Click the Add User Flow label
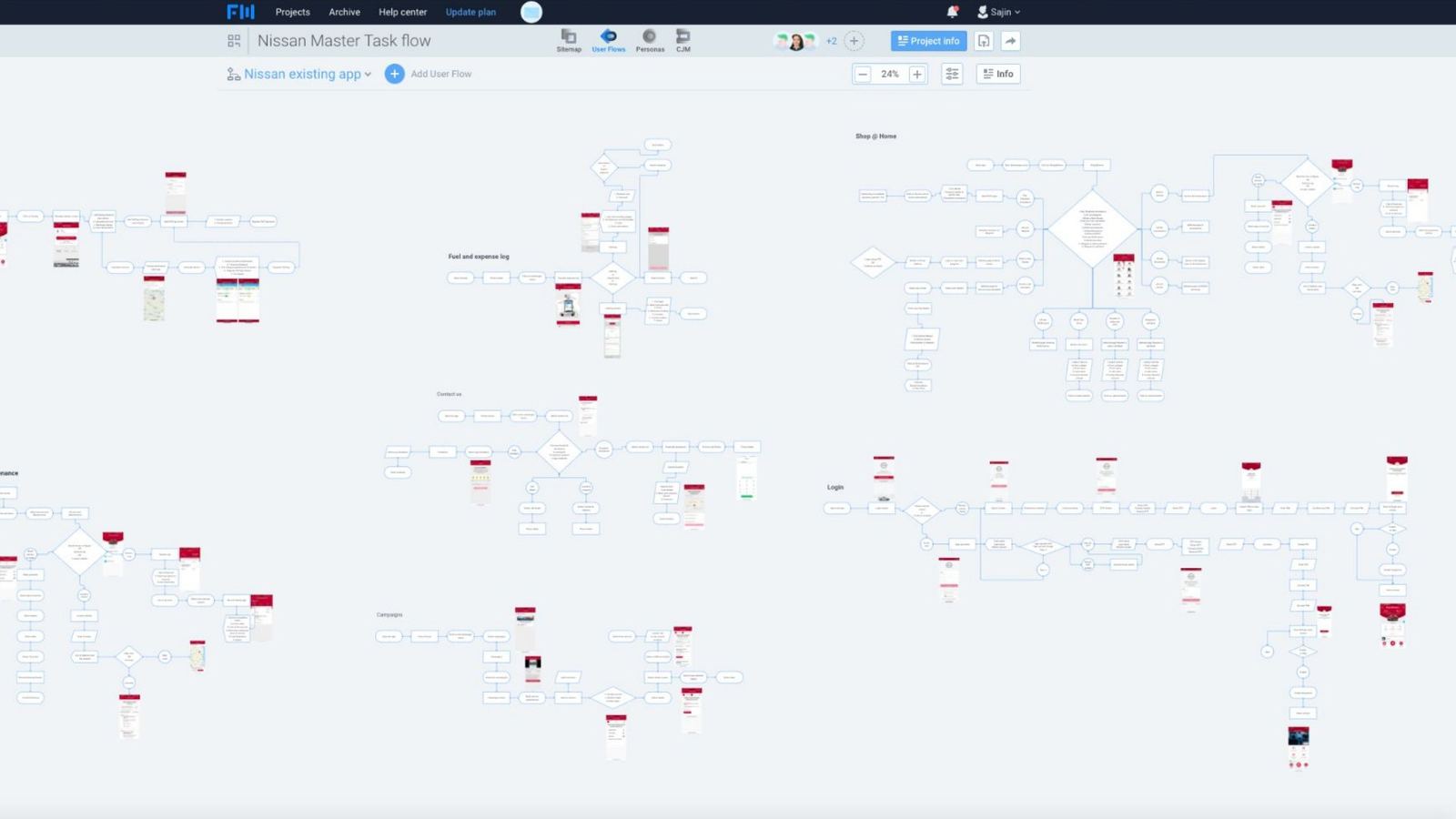Viewport: 1456px width, 819px height. point(441,74)
